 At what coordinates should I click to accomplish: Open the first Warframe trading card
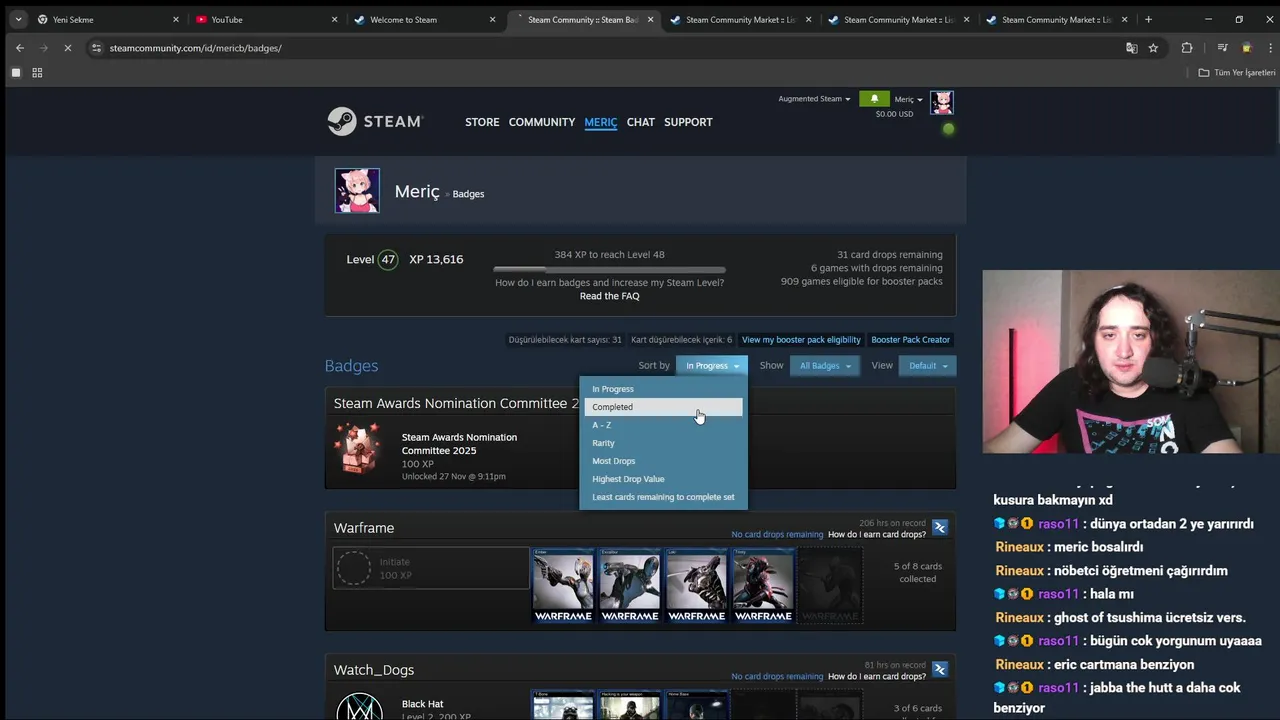pyautogui.click(x=563, y=585)
